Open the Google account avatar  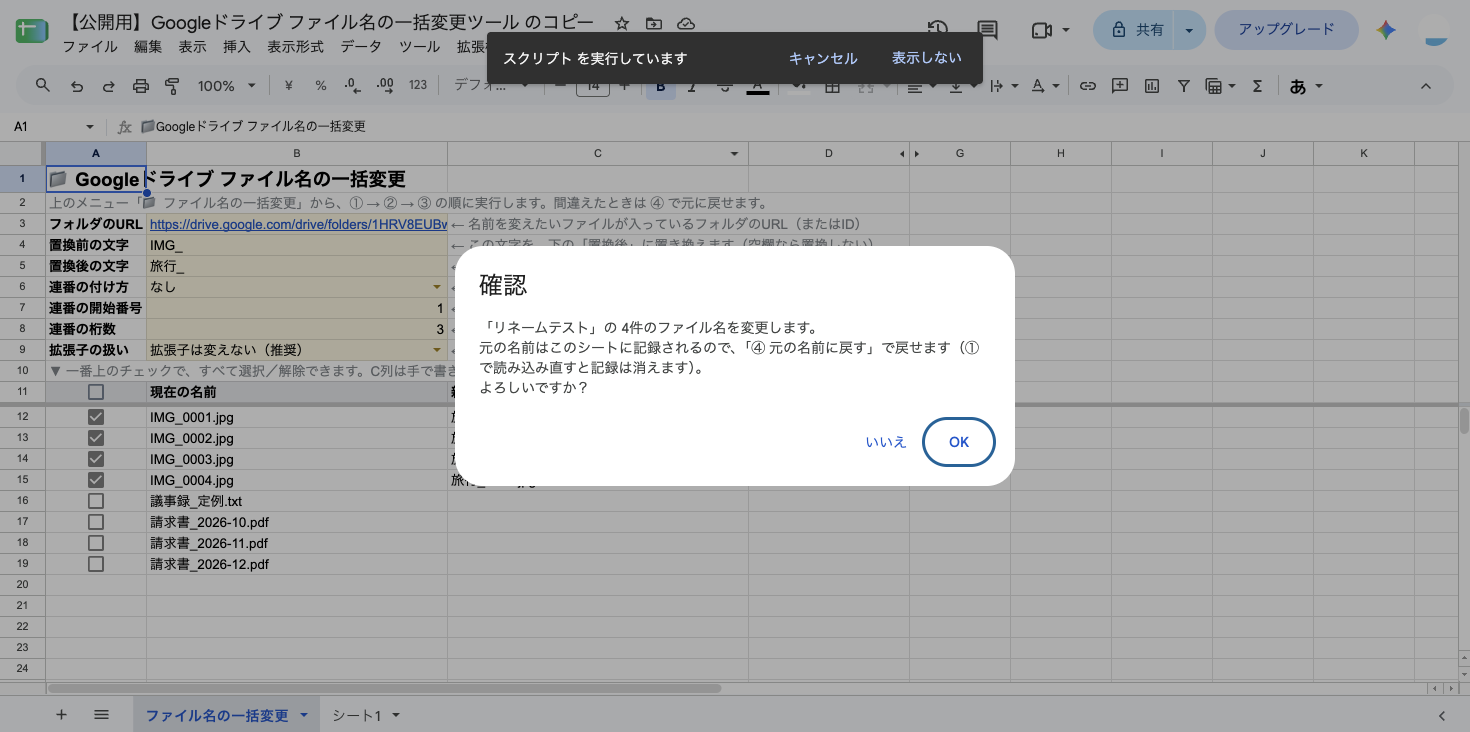tap(1437, 30)
